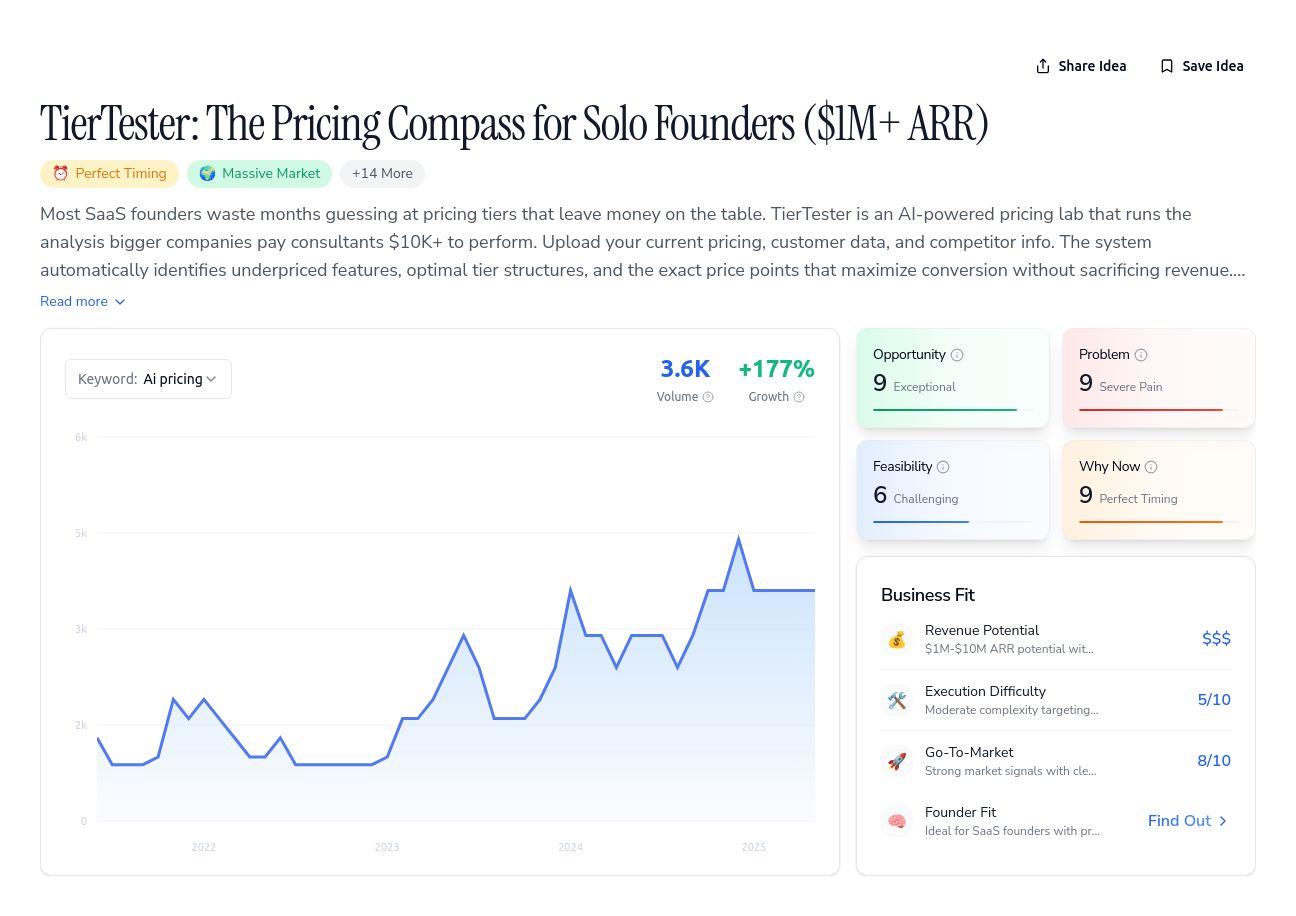Select the Massive Market tag
Image resolution: width=1296 pixels, height=916 pixels.
pos(259,173)
